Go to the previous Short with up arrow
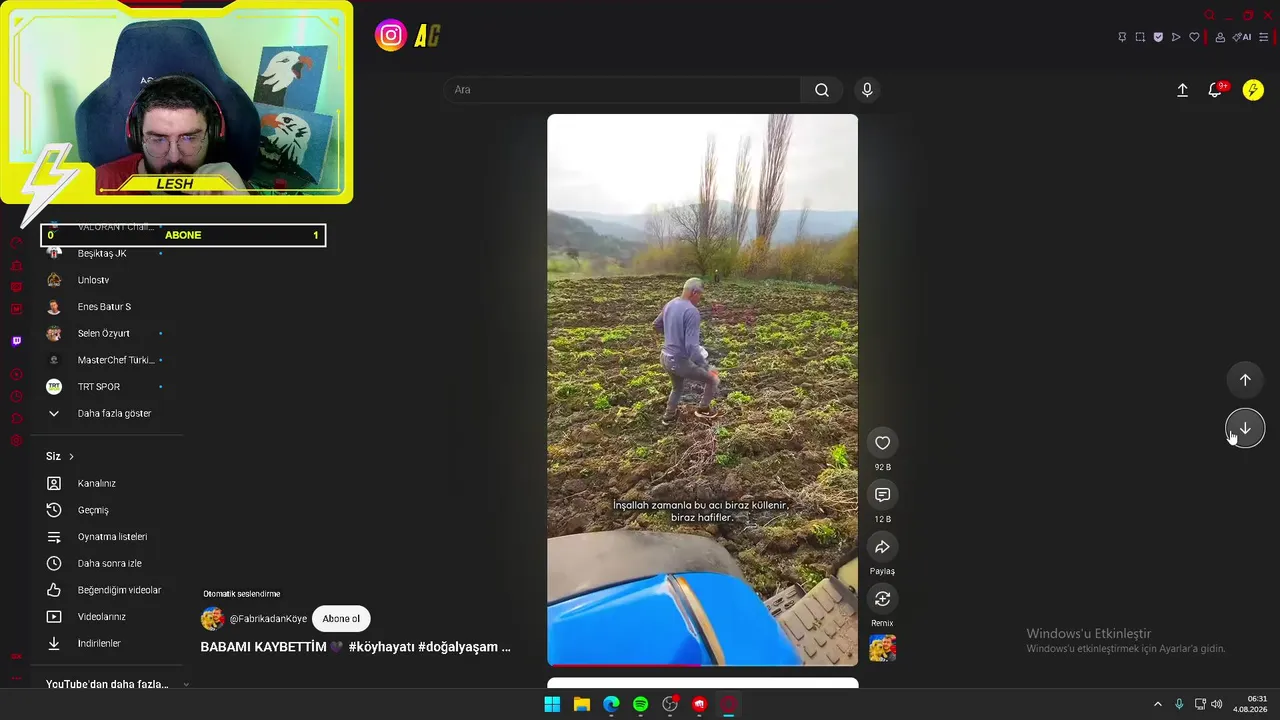This screenshot has height=720, width=1280. (x=1245, y=380)
